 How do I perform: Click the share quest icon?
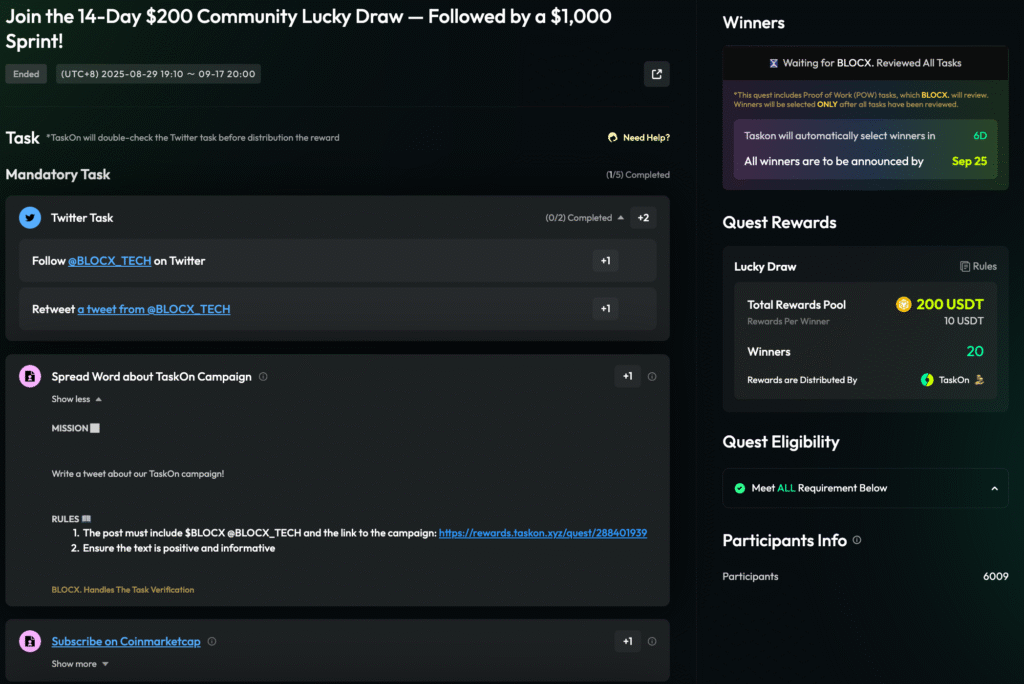click(x=656, y=74)
